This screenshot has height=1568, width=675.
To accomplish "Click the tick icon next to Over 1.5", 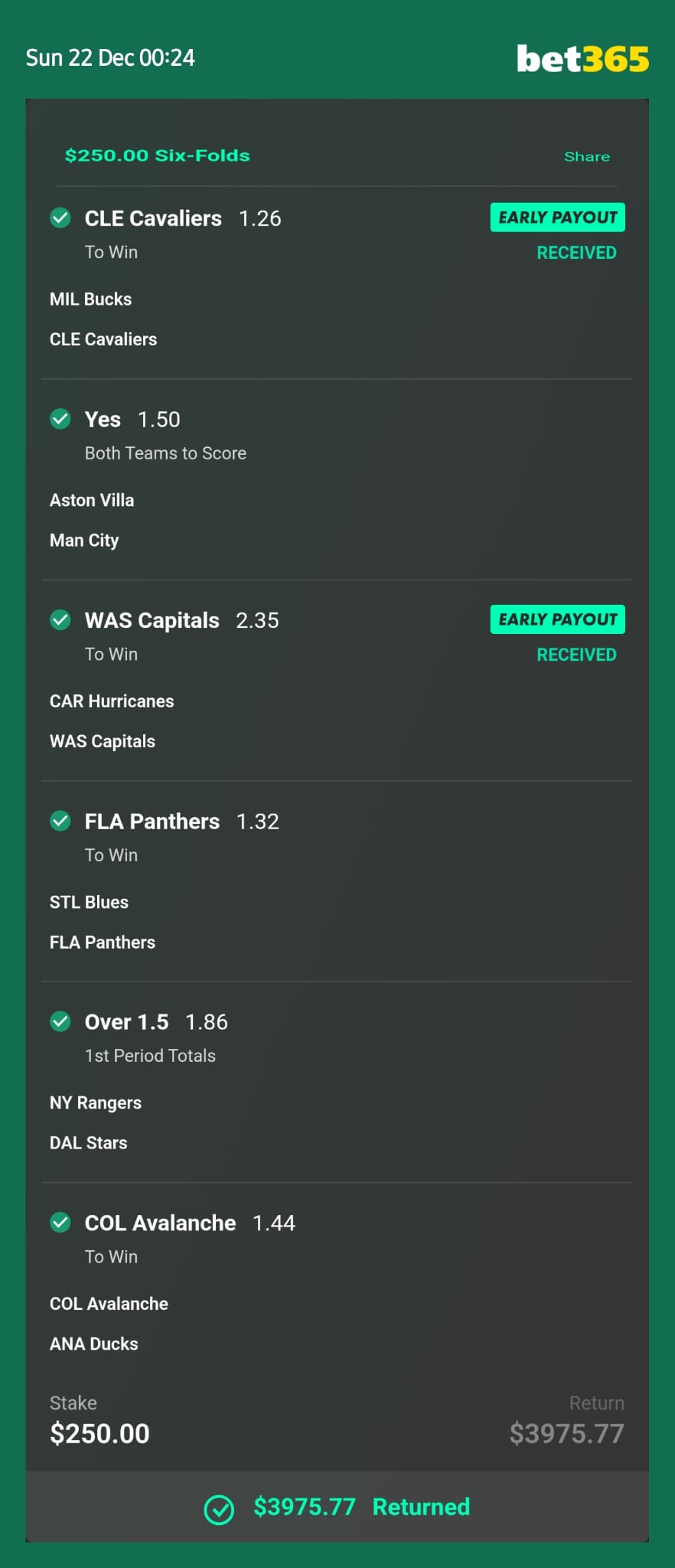I will 60,1021.
